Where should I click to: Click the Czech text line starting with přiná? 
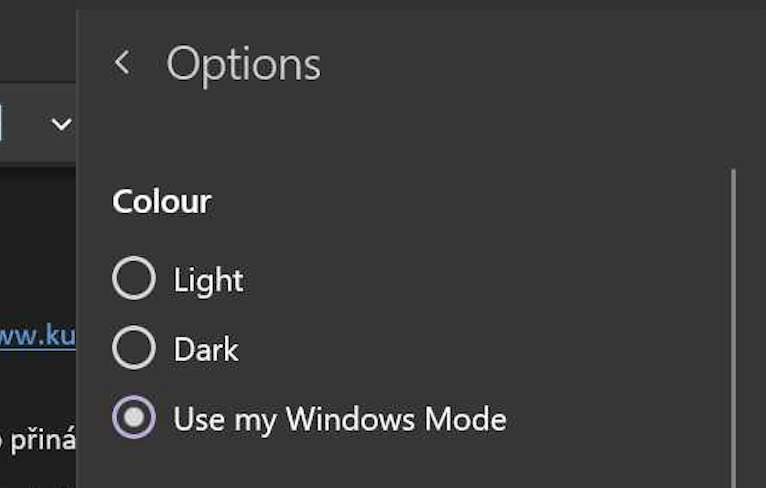pos(38,440)
